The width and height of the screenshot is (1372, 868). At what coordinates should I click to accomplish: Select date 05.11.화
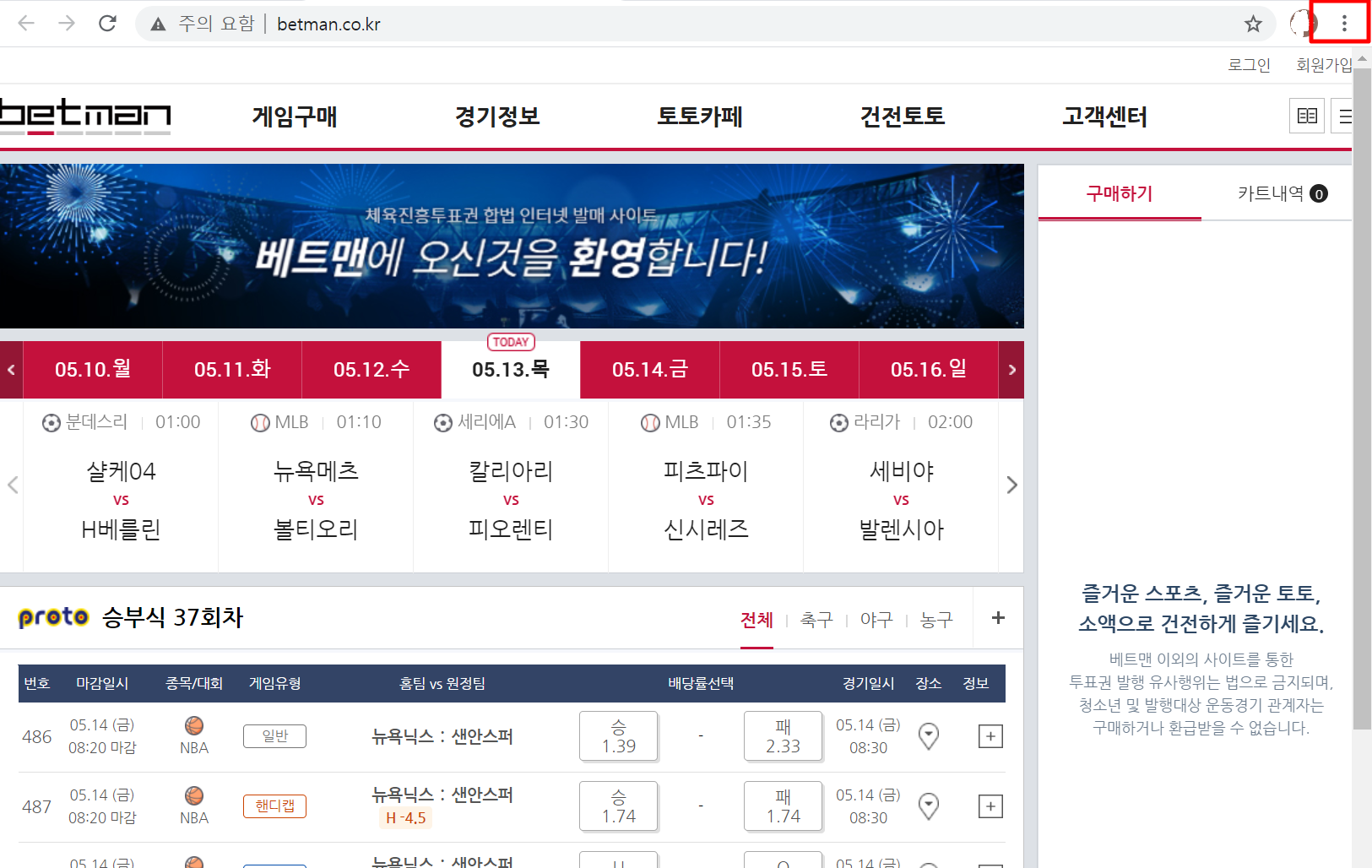coord(232,370)
